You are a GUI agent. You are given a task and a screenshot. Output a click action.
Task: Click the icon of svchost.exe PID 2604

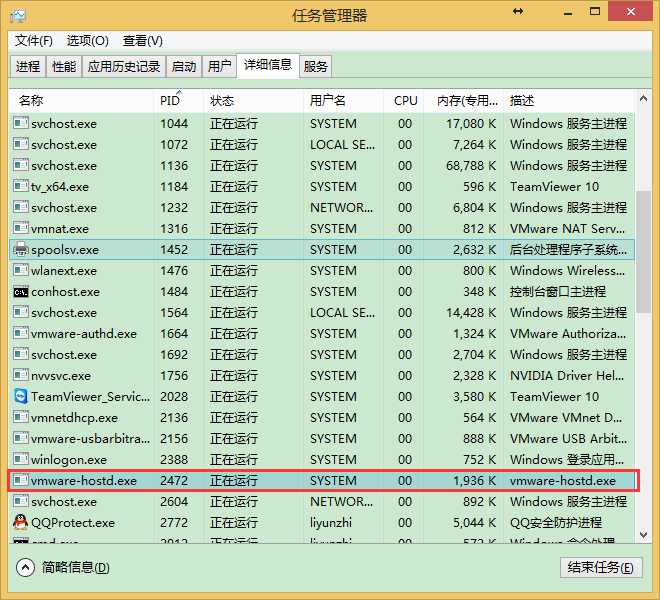(21, 501)
